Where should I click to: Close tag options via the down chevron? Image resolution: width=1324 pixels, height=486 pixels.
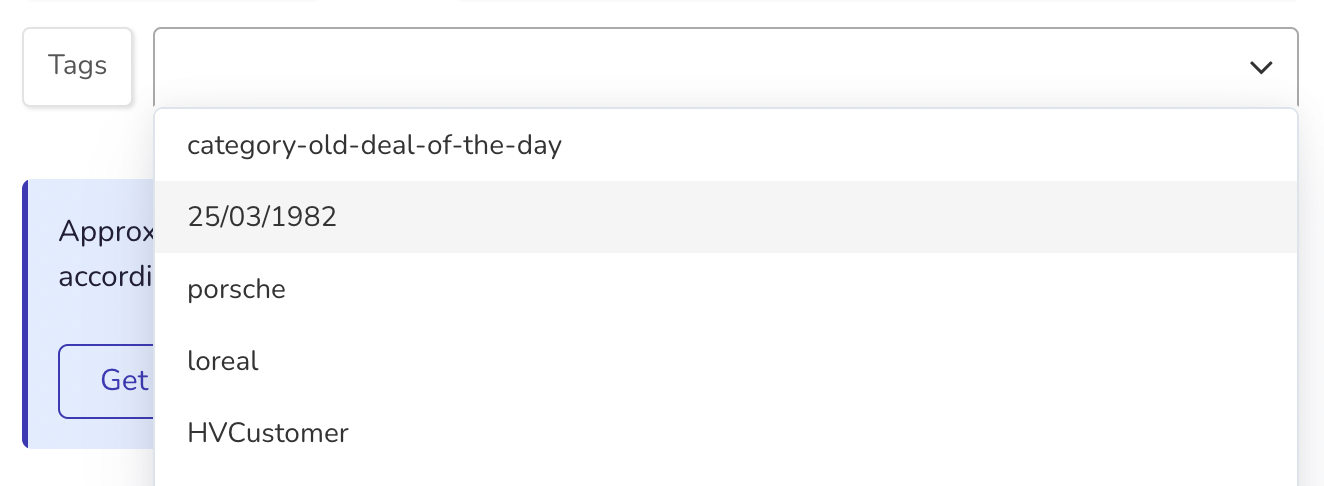1261,67
